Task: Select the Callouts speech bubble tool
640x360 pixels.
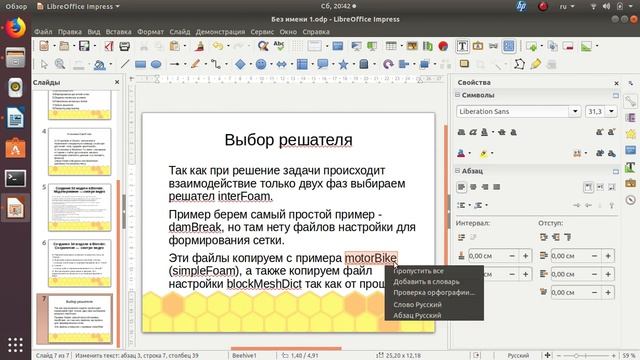Action: [x=323, y=64]
